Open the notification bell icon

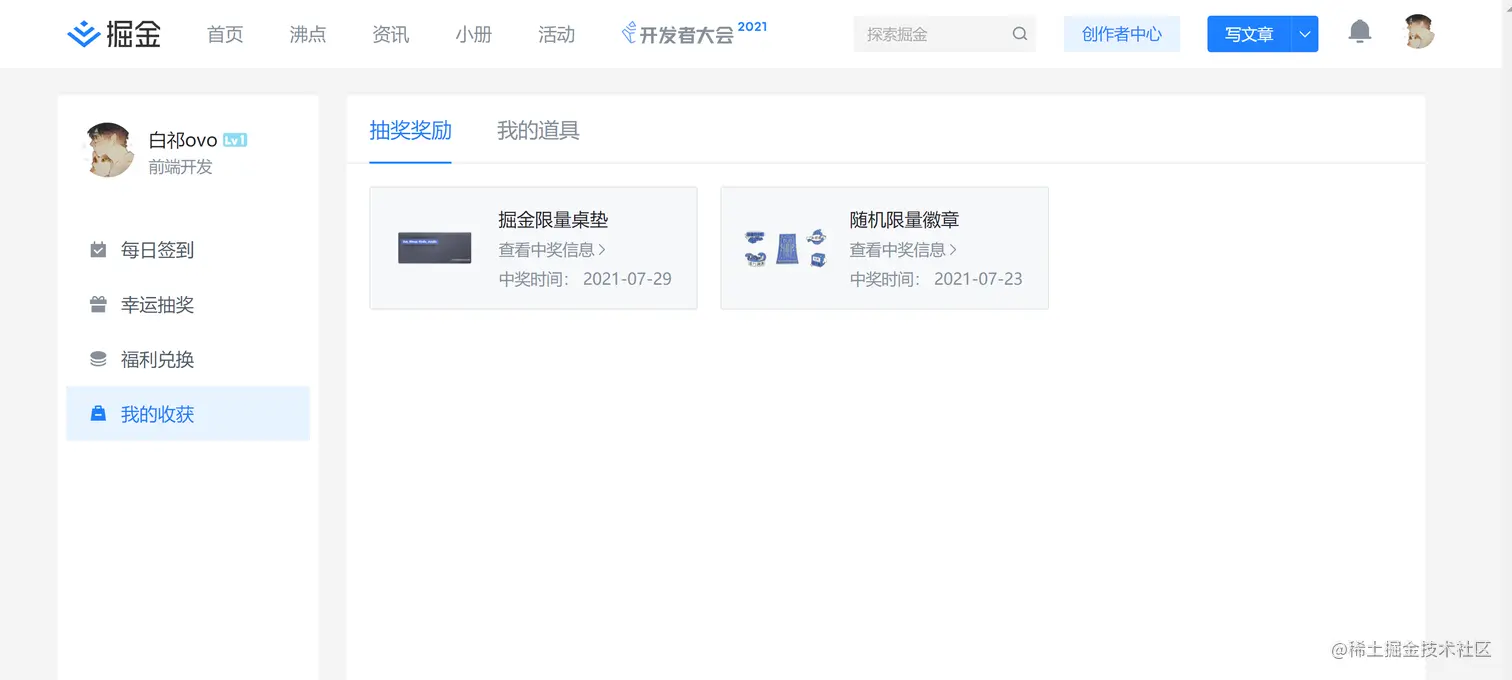click(1359, 32)
